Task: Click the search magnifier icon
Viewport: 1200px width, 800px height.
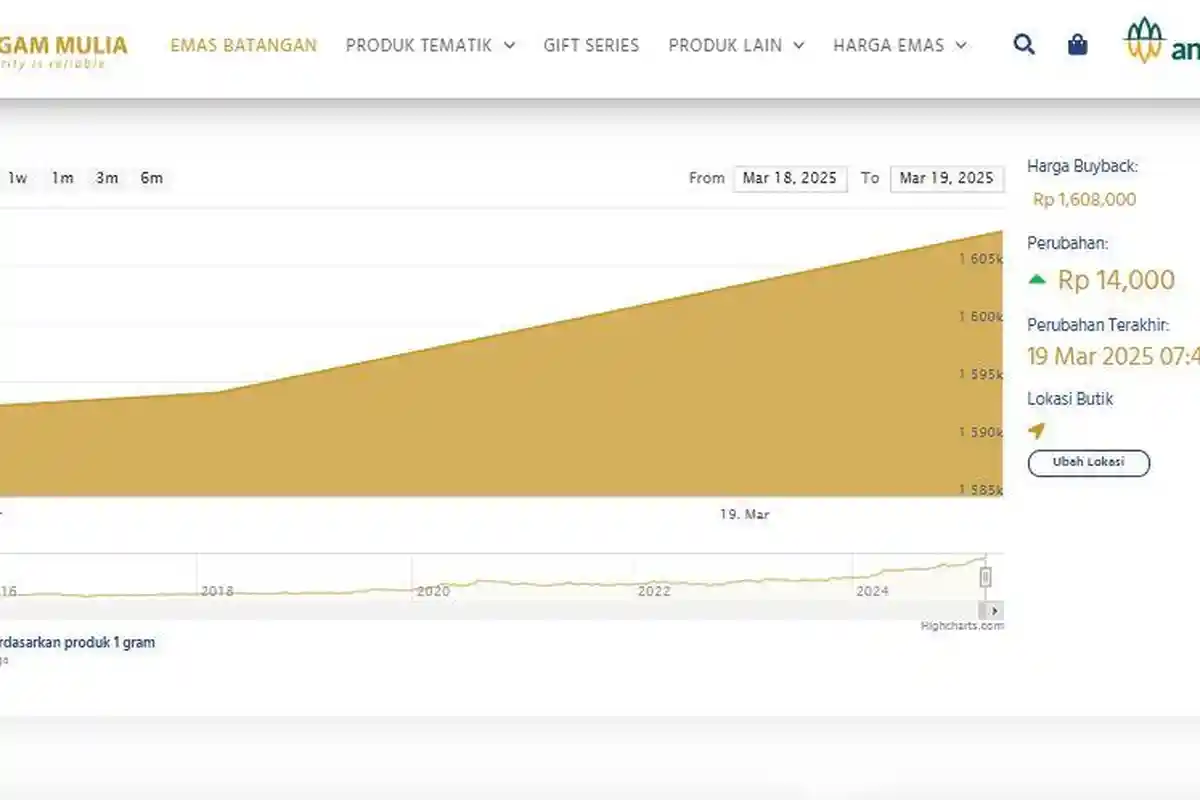Action: point(1023,44)
